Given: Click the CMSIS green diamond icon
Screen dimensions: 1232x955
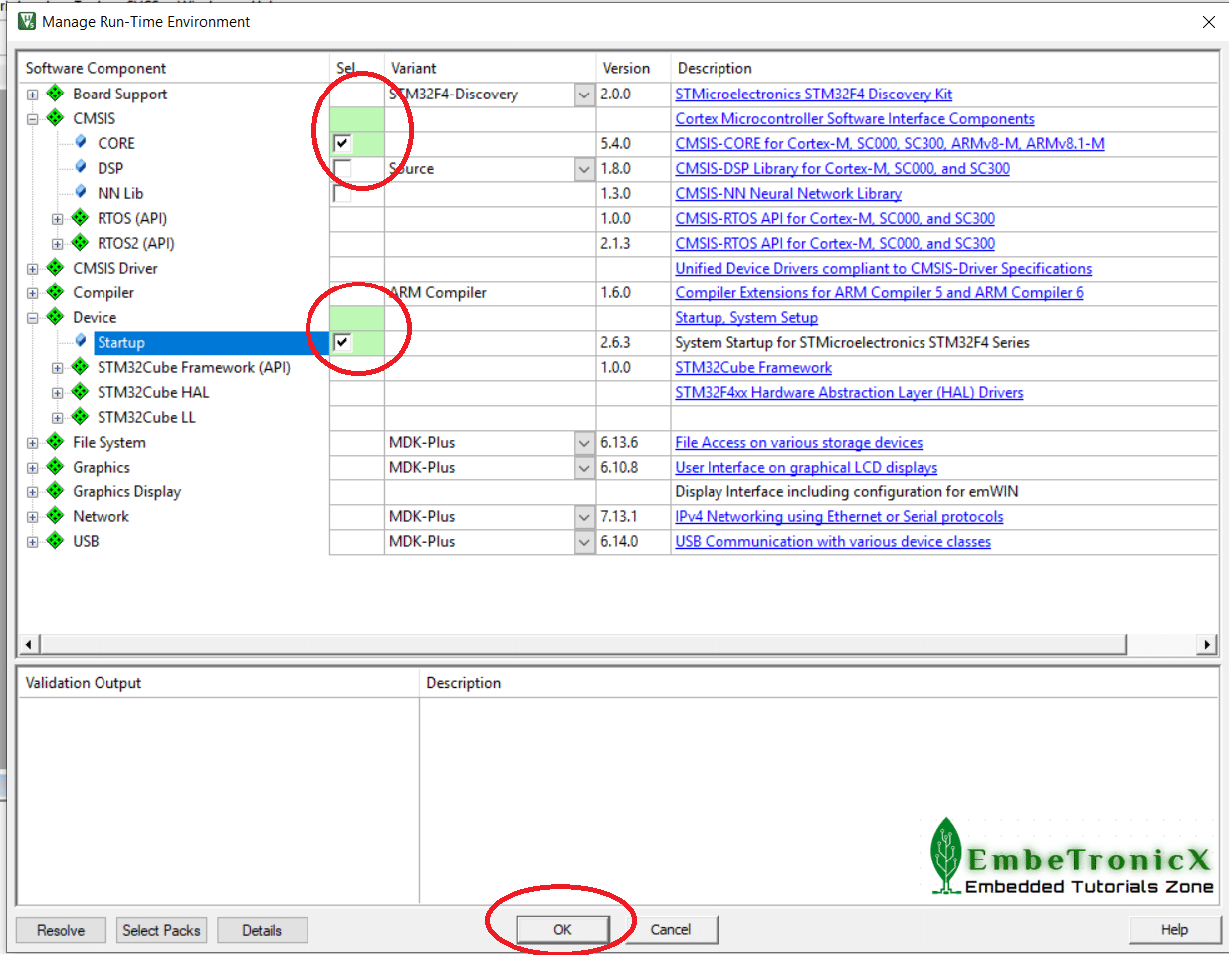Looking at the screenshot, I should [56, 118].
